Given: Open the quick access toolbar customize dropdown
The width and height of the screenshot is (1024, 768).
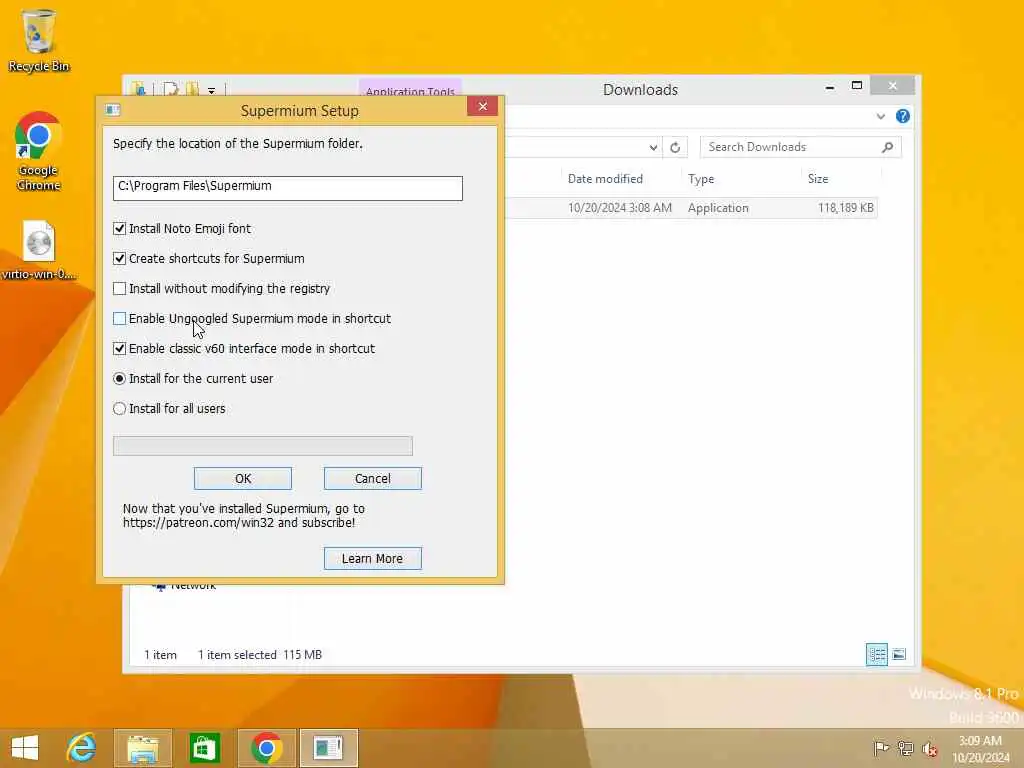Looking at the screenshot, I should (212, 90).
